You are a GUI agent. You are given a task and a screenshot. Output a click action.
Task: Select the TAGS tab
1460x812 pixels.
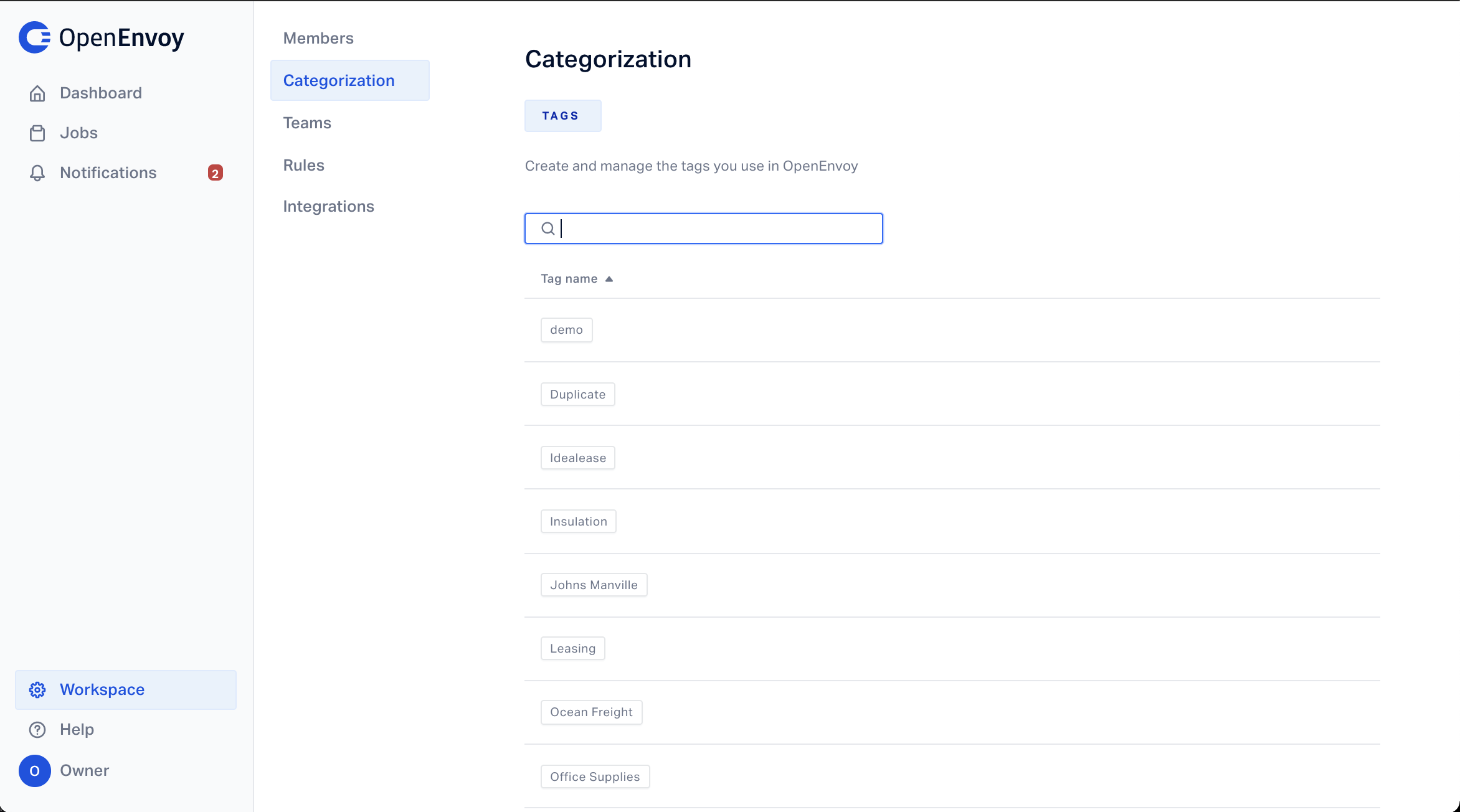(x=563, y=116)
